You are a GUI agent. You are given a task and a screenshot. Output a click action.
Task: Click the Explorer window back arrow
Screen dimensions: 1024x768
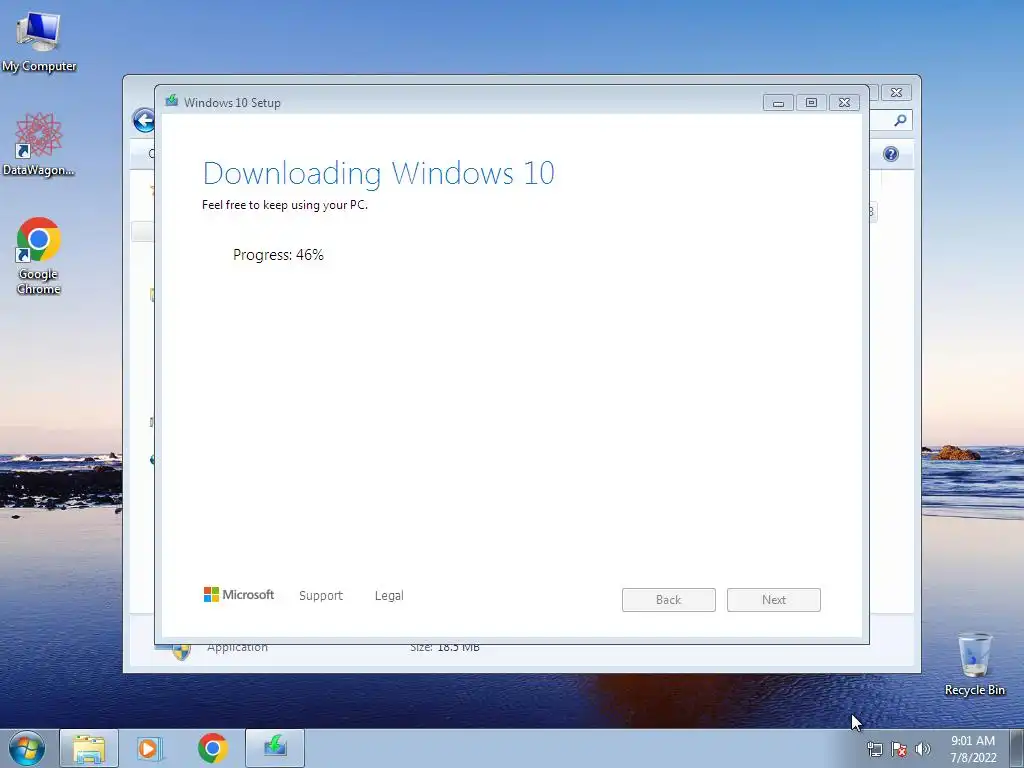[x=144, y=120]
